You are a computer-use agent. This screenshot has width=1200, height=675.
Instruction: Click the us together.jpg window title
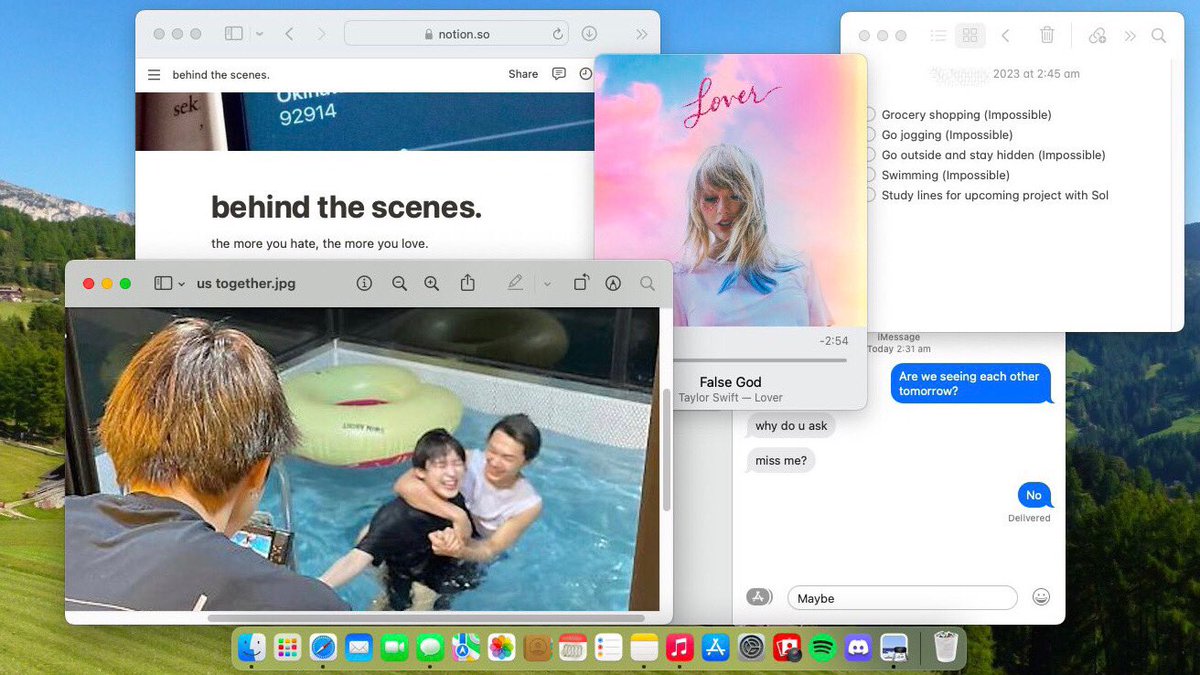click(x=246, y=283)
